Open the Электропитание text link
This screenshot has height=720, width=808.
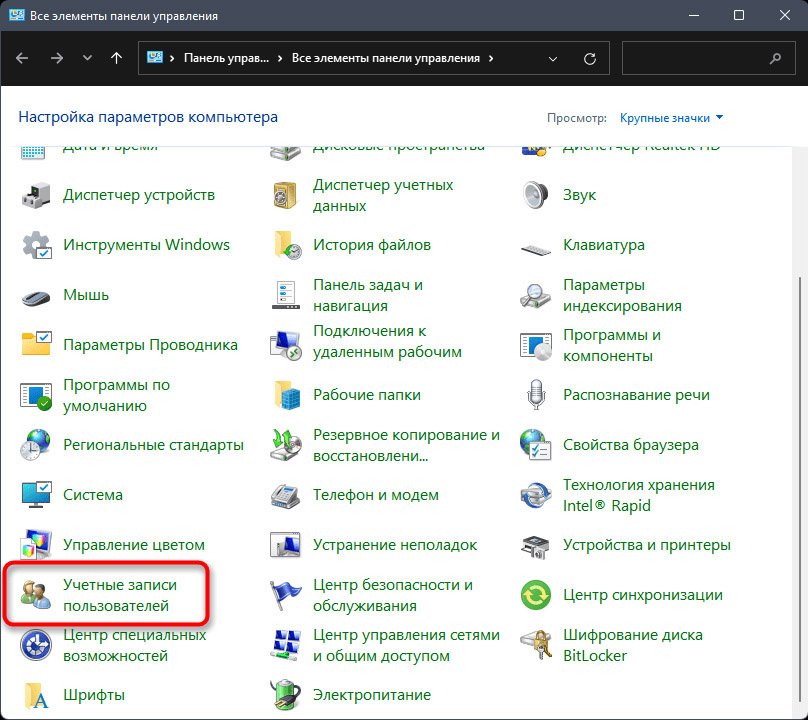click(x=372, y=695)
